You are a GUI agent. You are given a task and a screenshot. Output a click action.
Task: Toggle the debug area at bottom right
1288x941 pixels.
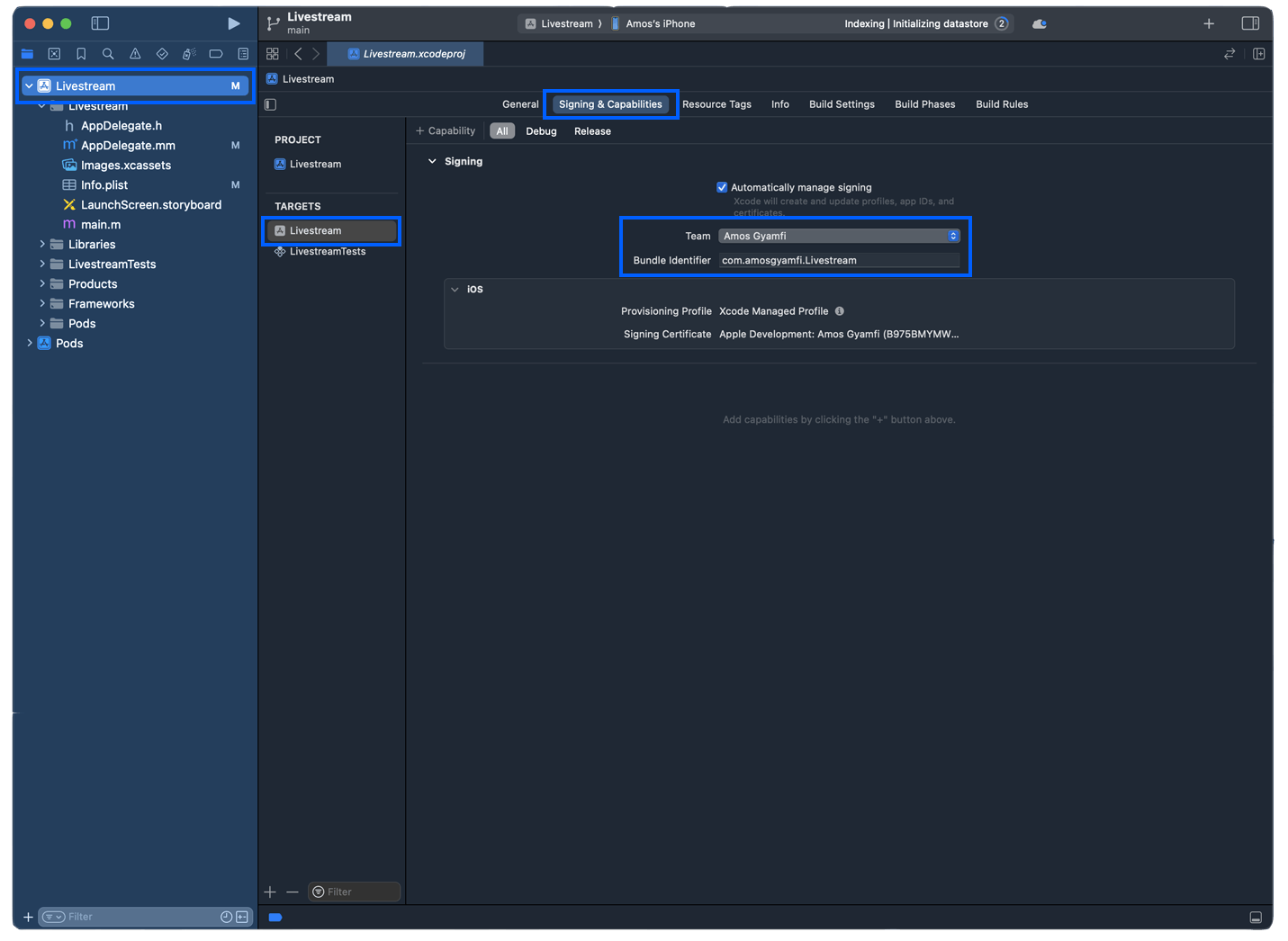[1256, 918]
